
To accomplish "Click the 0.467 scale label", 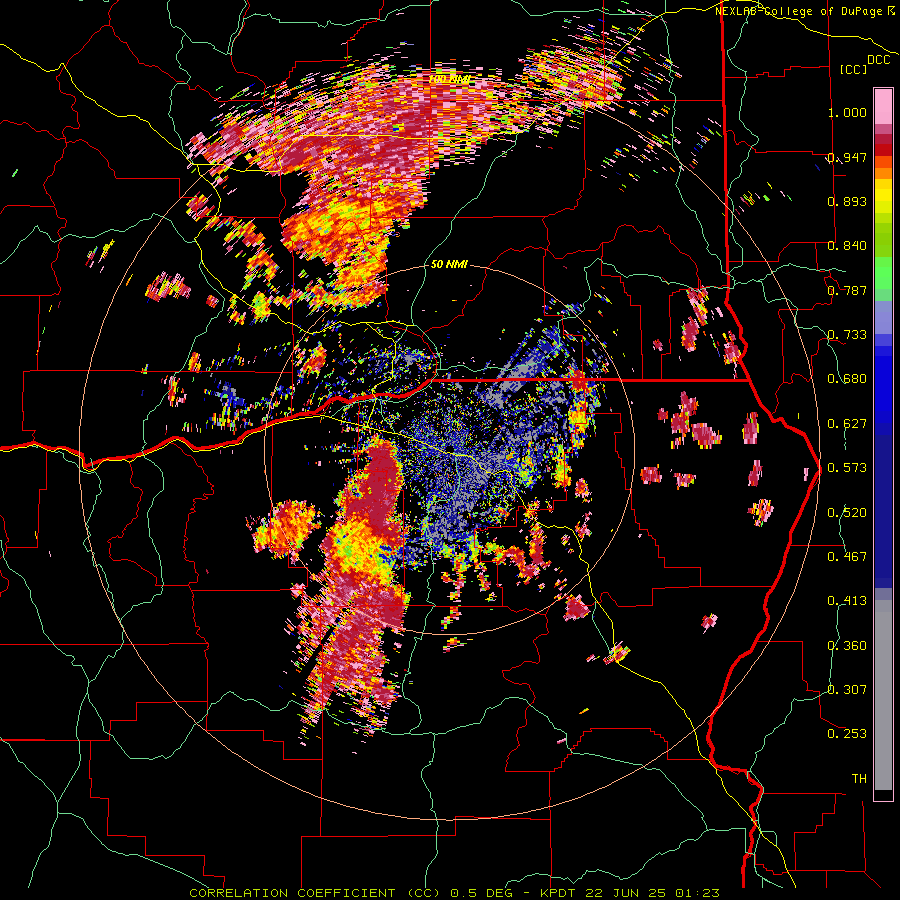I will click(x=847, y=557).
